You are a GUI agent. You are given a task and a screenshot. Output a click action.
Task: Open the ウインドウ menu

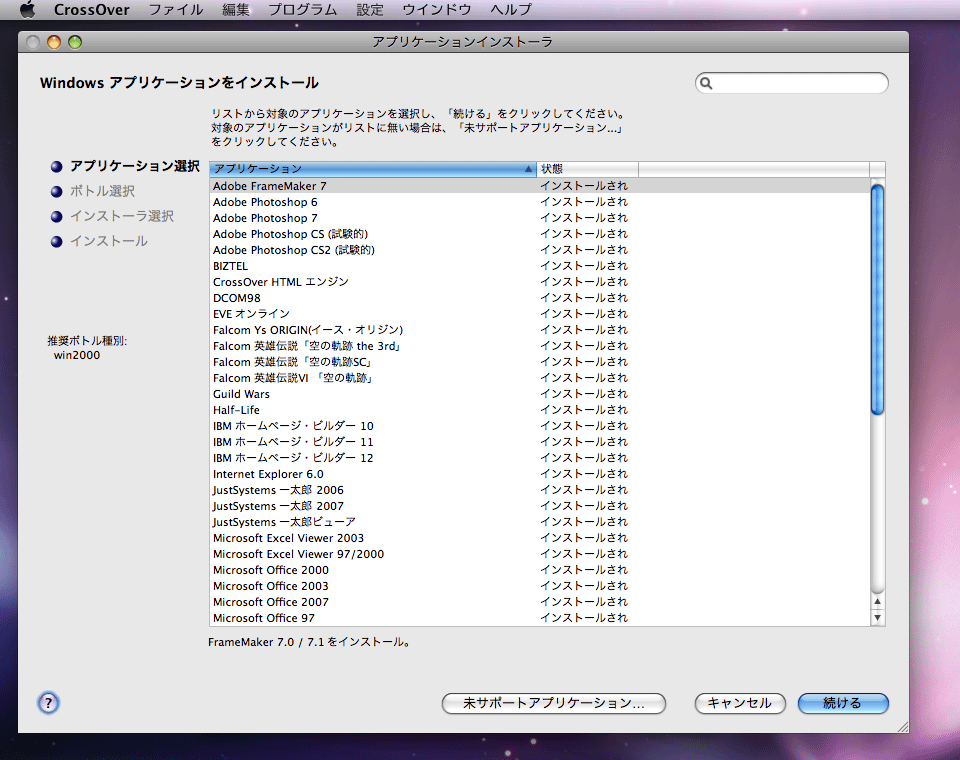tap(437, 9)
